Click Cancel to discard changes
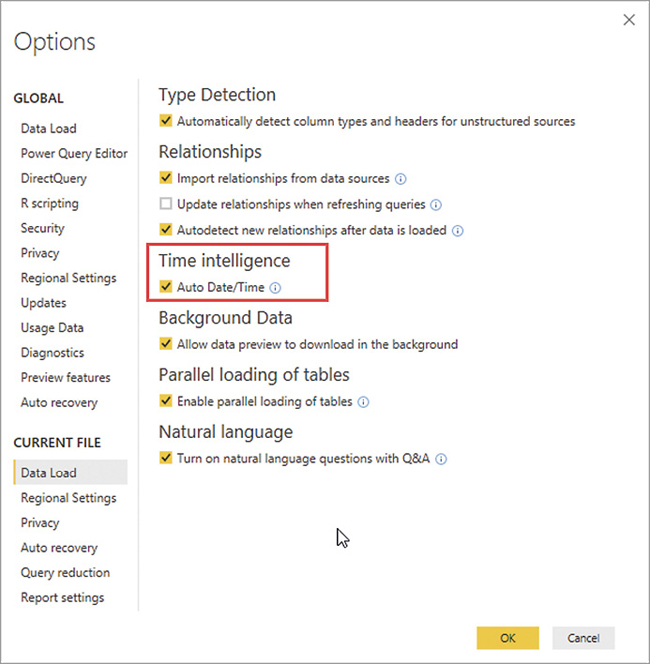Screen dimensions: 650x664 click(x=584, y=638)
